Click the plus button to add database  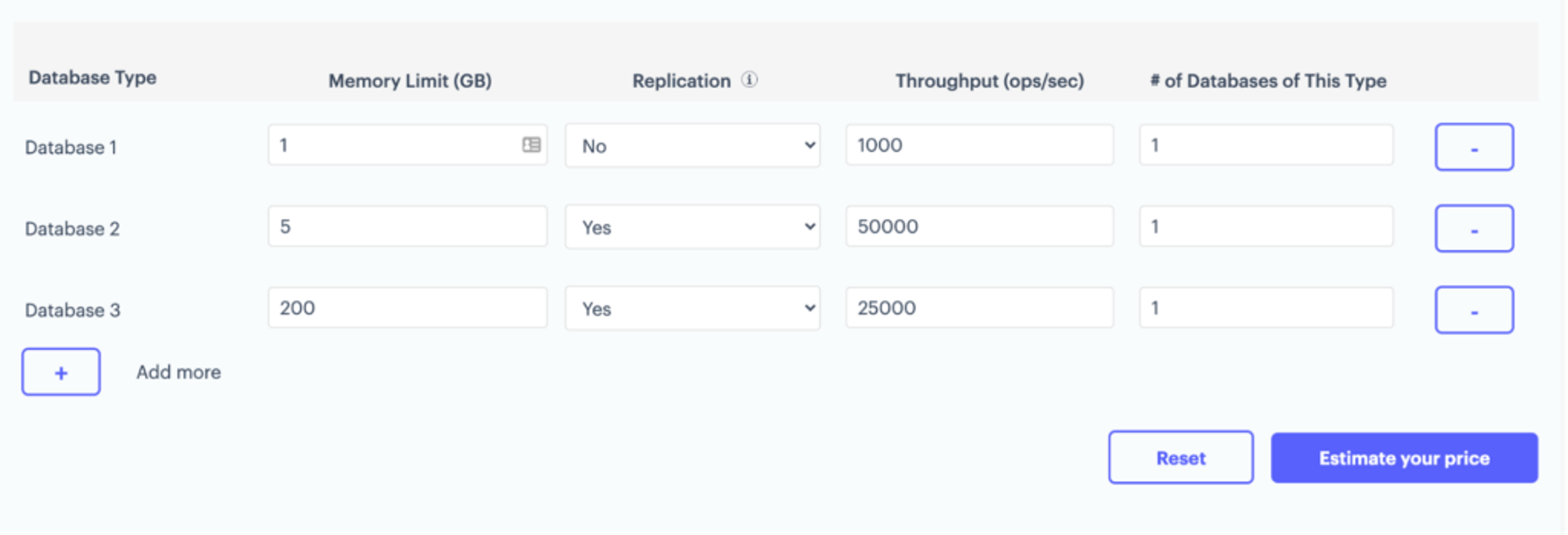(61, 372)
